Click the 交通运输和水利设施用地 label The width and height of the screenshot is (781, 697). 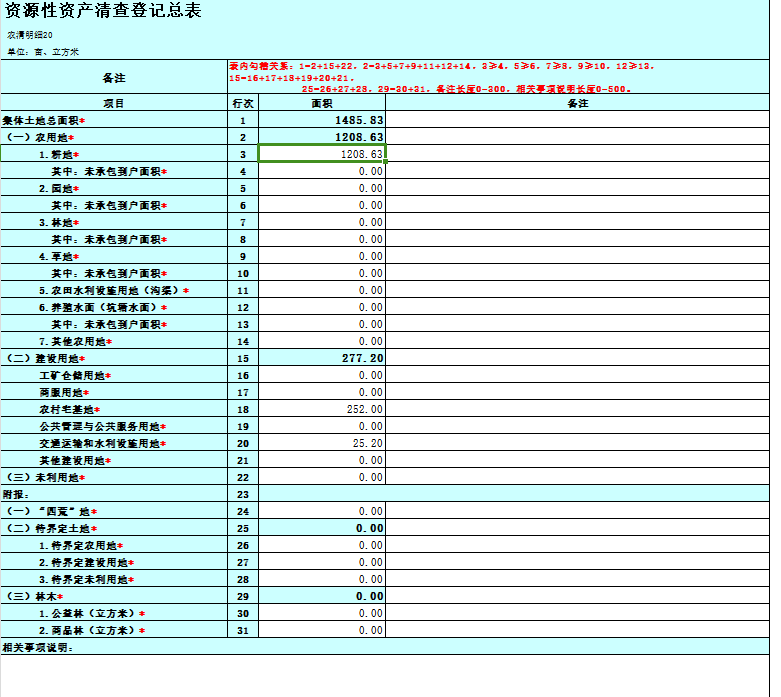coord(103,443)
